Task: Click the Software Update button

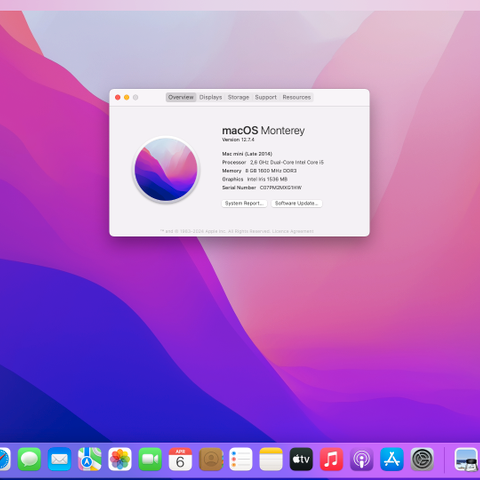Action: click(296, 203)
